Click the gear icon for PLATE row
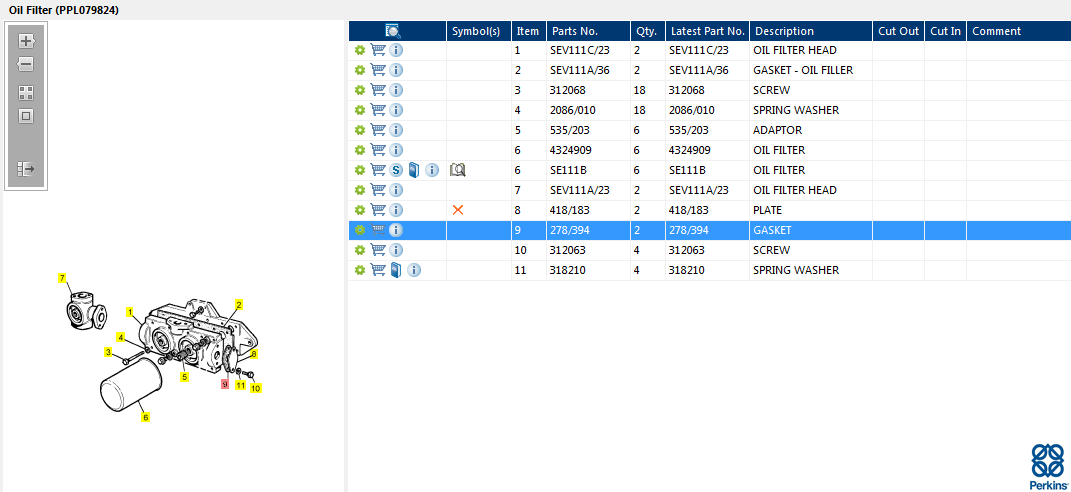Screen dimensions: 1071x492 [360, 210]
